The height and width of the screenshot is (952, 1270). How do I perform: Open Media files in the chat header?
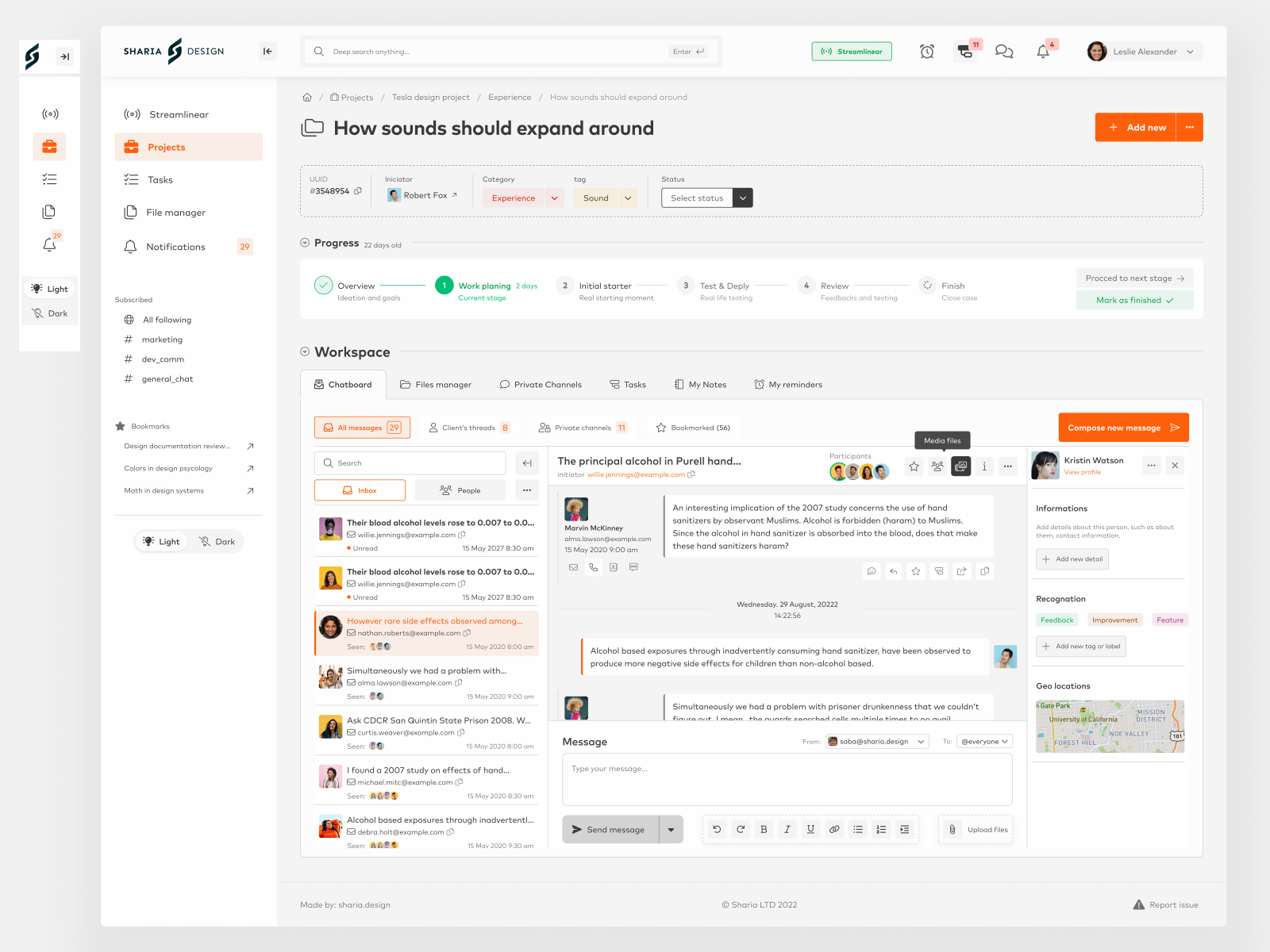(x=960, y=466)
